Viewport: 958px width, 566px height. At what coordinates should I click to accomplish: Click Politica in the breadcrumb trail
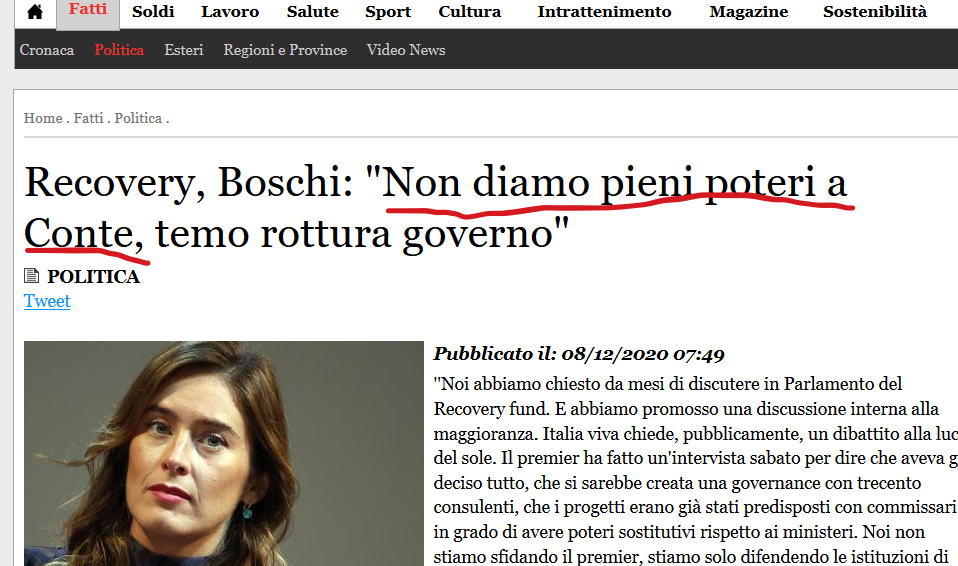pos(138,118)
